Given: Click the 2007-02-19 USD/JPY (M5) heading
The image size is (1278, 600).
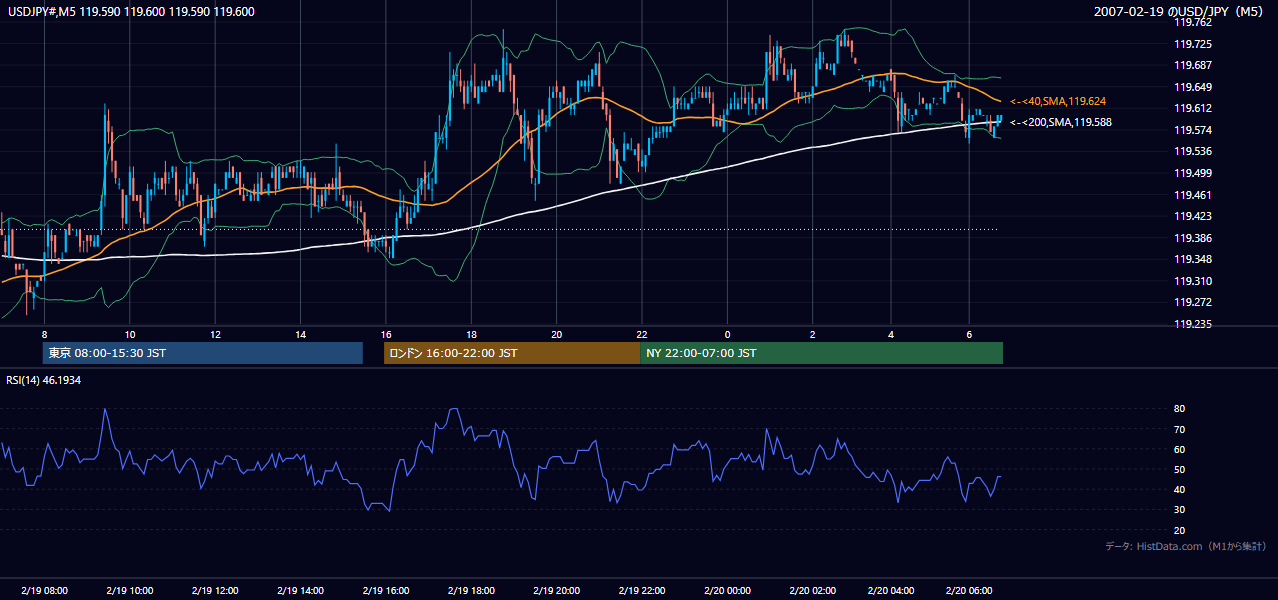Looking at the screenshot, I should pos(1180,12).
